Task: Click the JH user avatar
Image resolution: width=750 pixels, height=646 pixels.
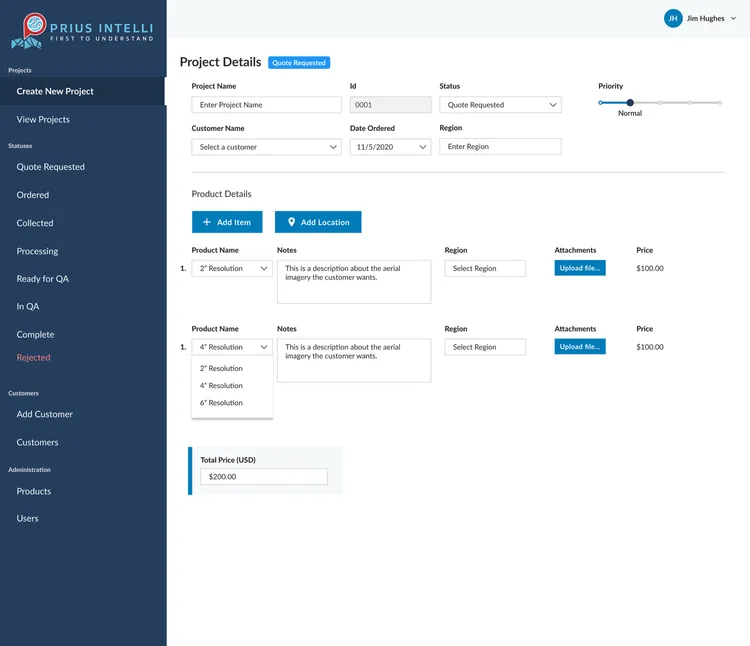Action: [x=673, y=18]
